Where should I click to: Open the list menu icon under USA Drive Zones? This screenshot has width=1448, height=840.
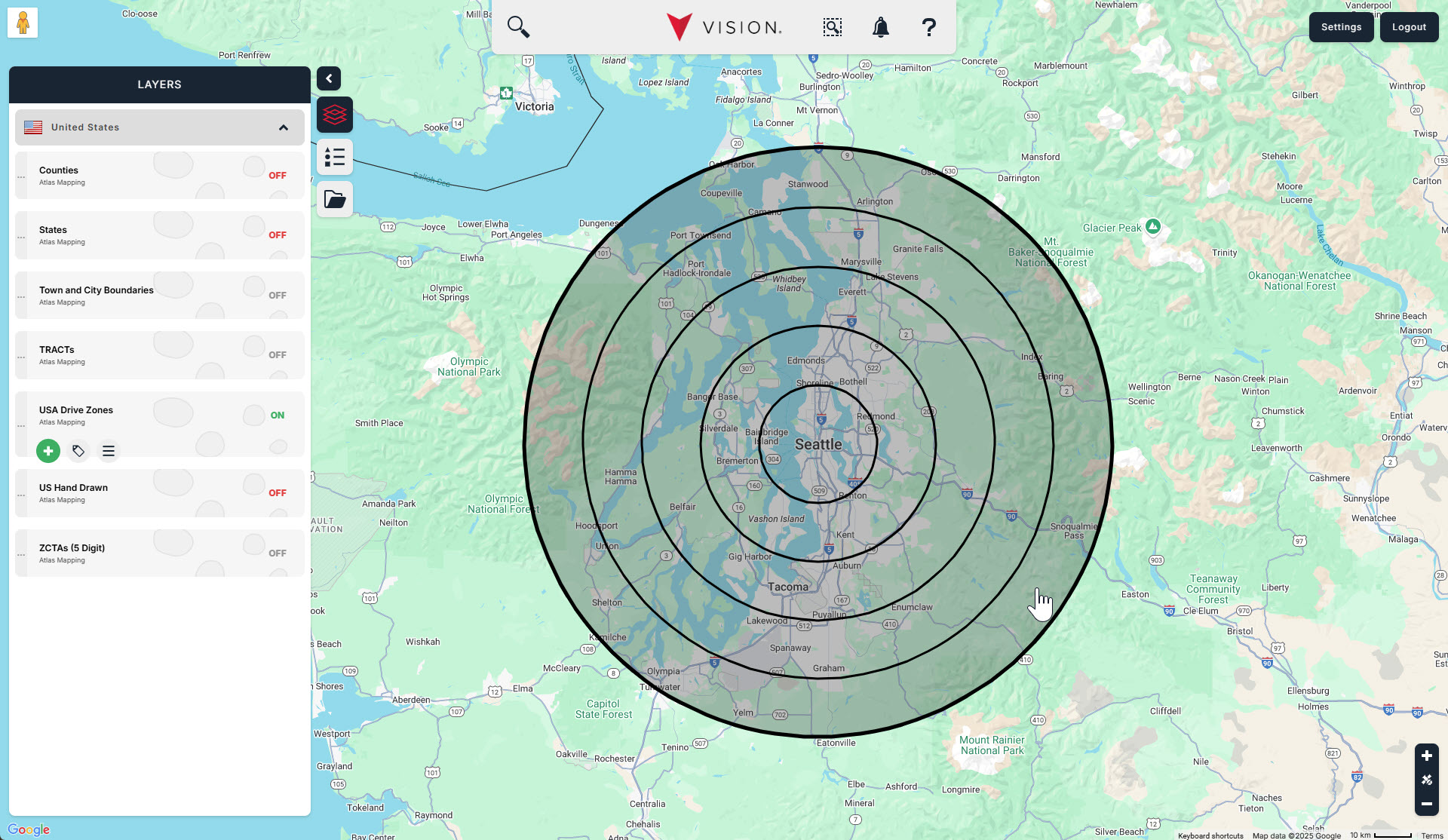click(109, 451)
